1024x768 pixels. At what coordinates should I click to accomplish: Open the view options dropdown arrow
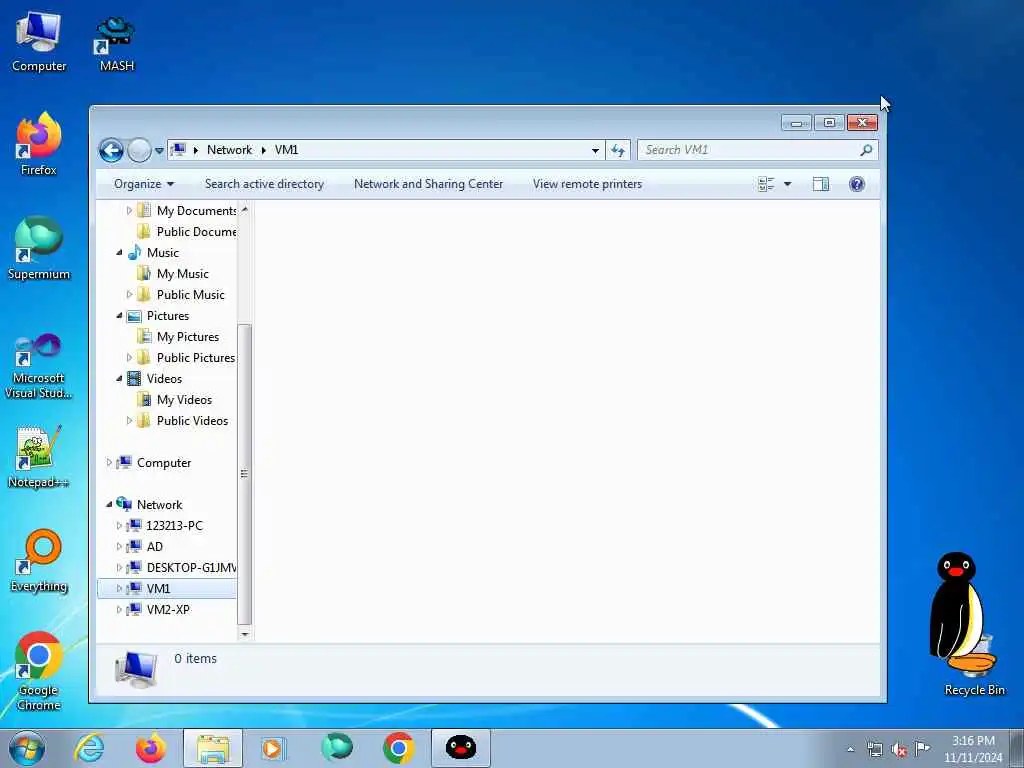788,184
